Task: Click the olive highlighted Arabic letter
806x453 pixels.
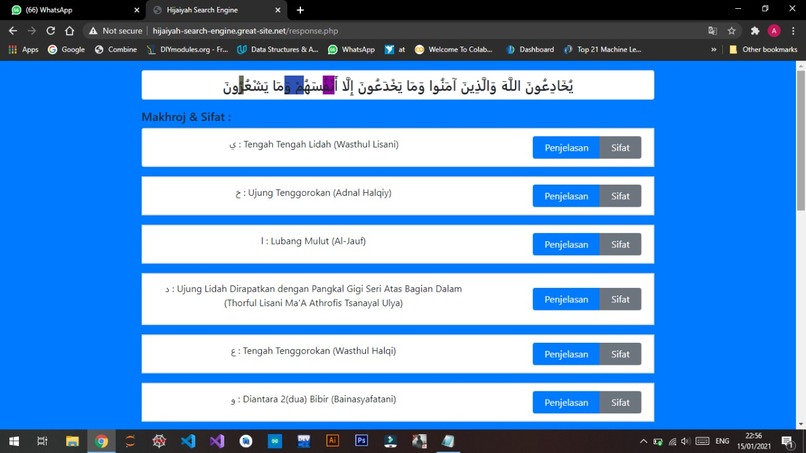Action: [x=242, y=85]
